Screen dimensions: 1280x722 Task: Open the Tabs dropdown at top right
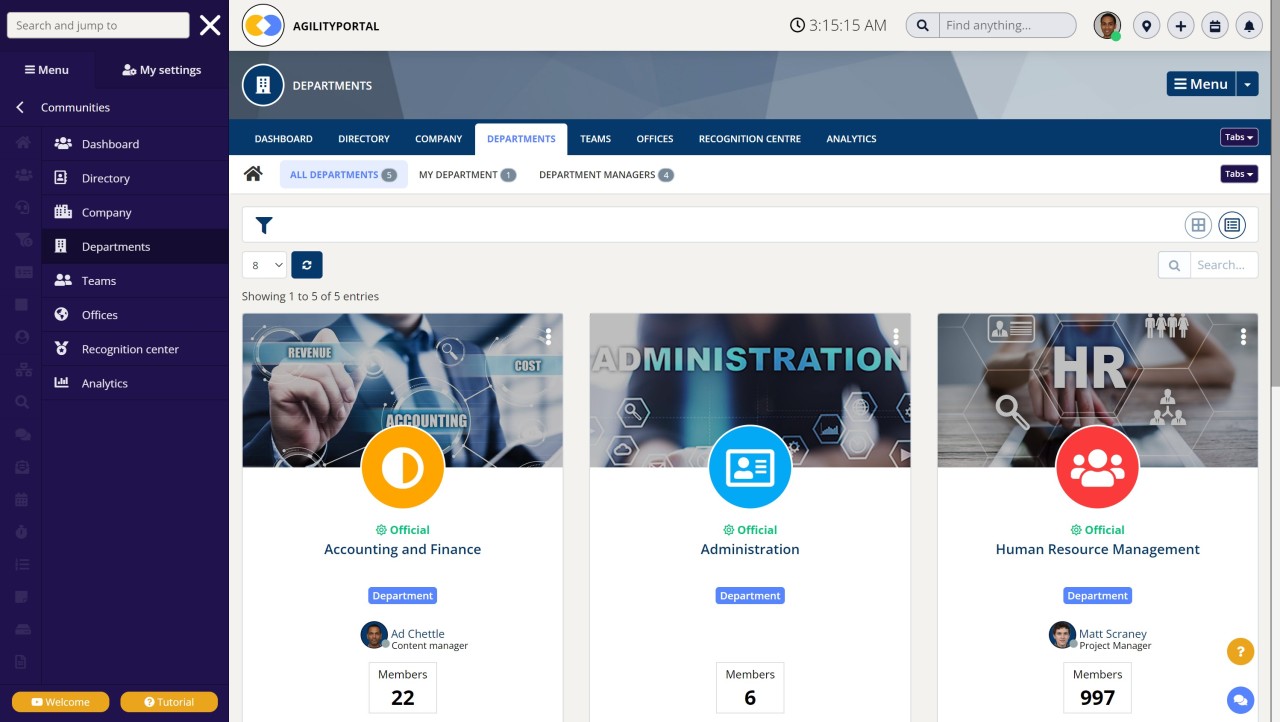coord(1238,136)
